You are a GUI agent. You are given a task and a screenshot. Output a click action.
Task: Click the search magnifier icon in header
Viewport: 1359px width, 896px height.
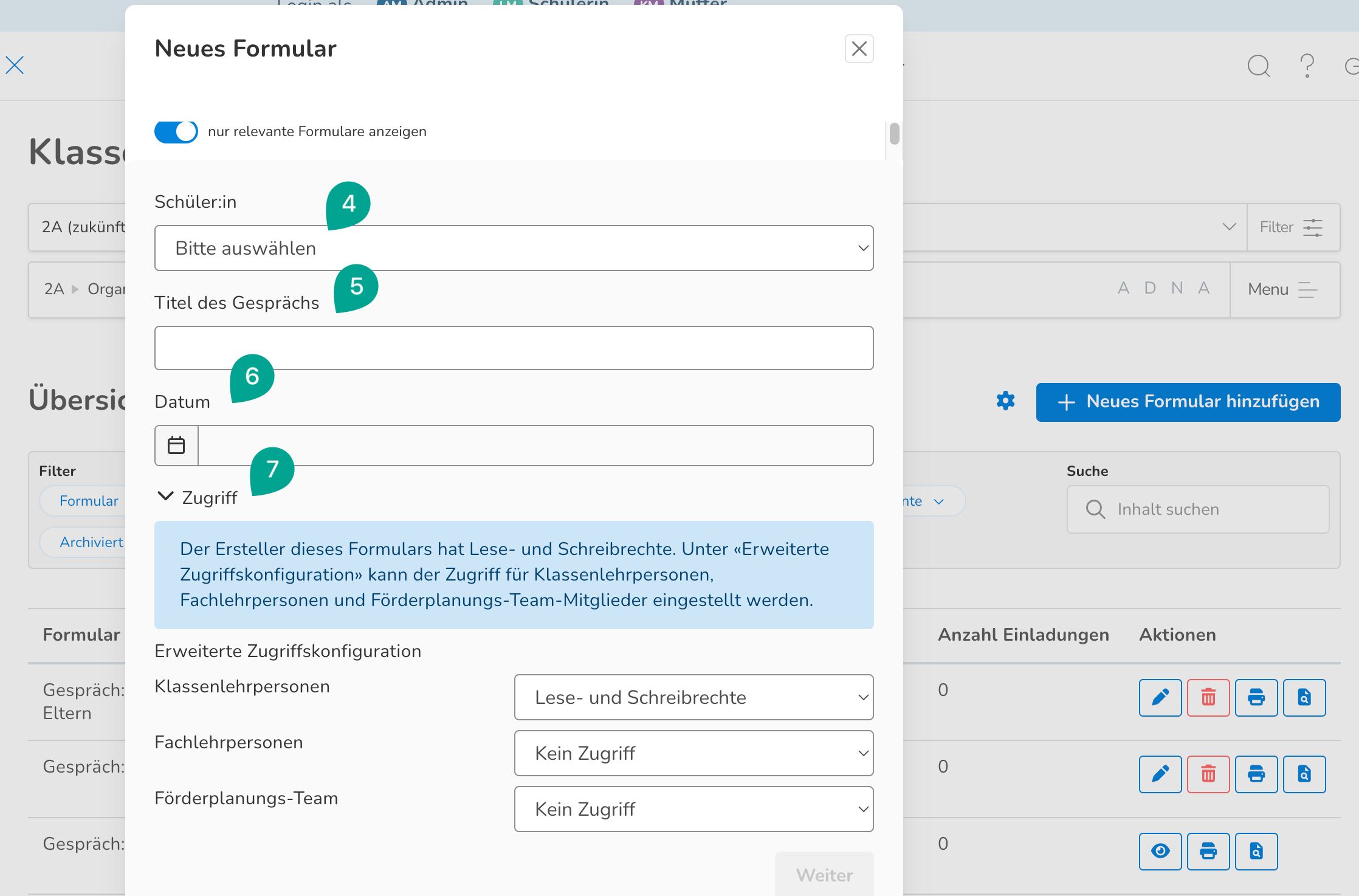click(1258, 66)
